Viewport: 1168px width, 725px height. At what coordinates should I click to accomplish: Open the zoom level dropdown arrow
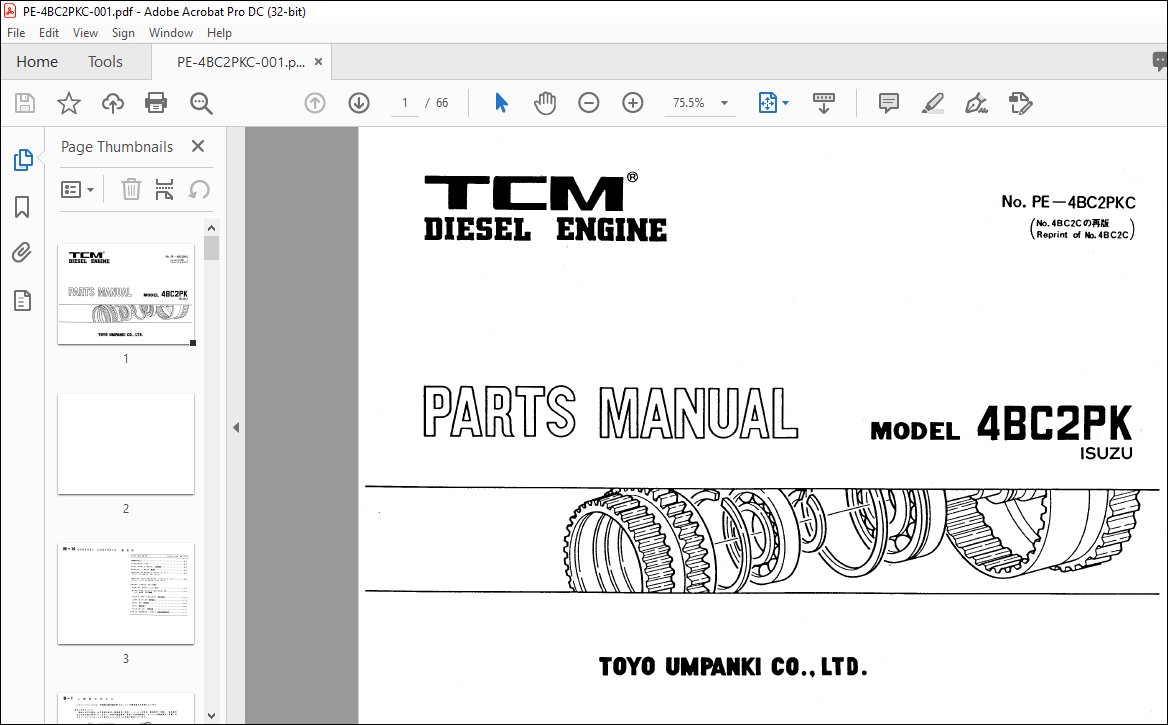724,103
